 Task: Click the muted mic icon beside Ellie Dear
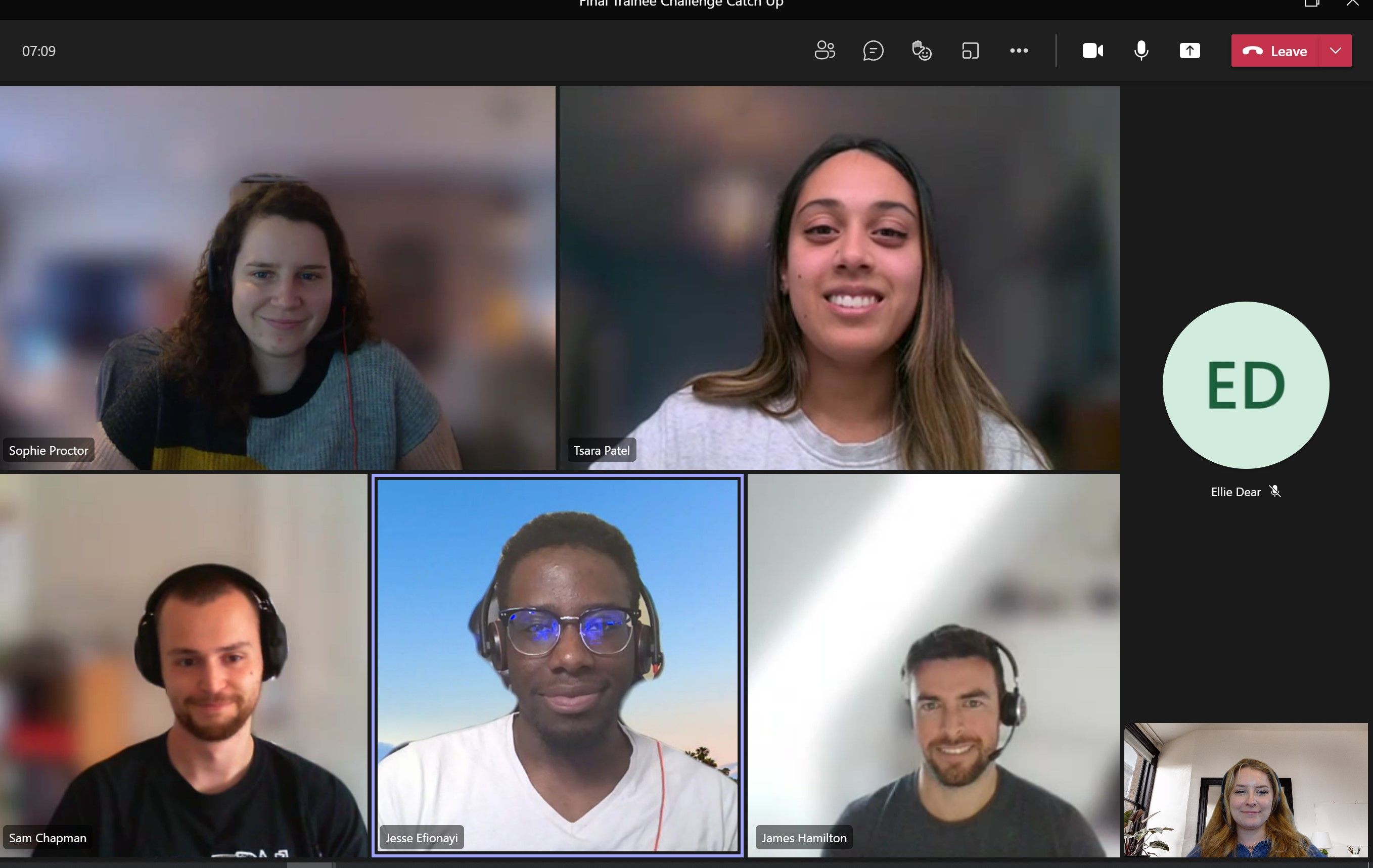(x=1275, y=491)
